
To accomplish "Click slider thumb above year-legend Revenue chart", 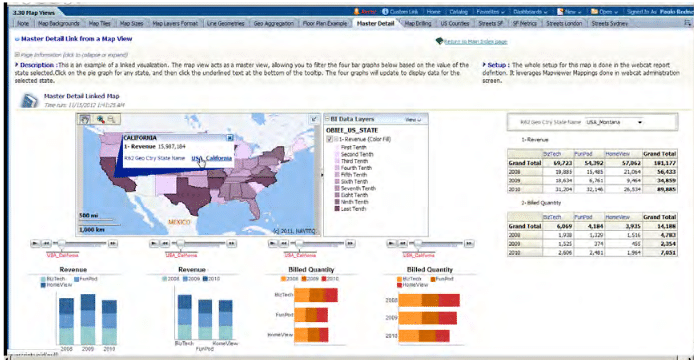I will click(180, 244).
